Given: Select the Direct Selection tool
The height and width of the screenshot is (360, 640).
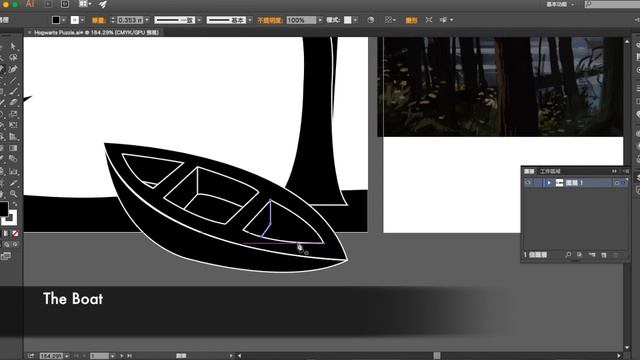Looking at the screenshot, I should 13,46.
